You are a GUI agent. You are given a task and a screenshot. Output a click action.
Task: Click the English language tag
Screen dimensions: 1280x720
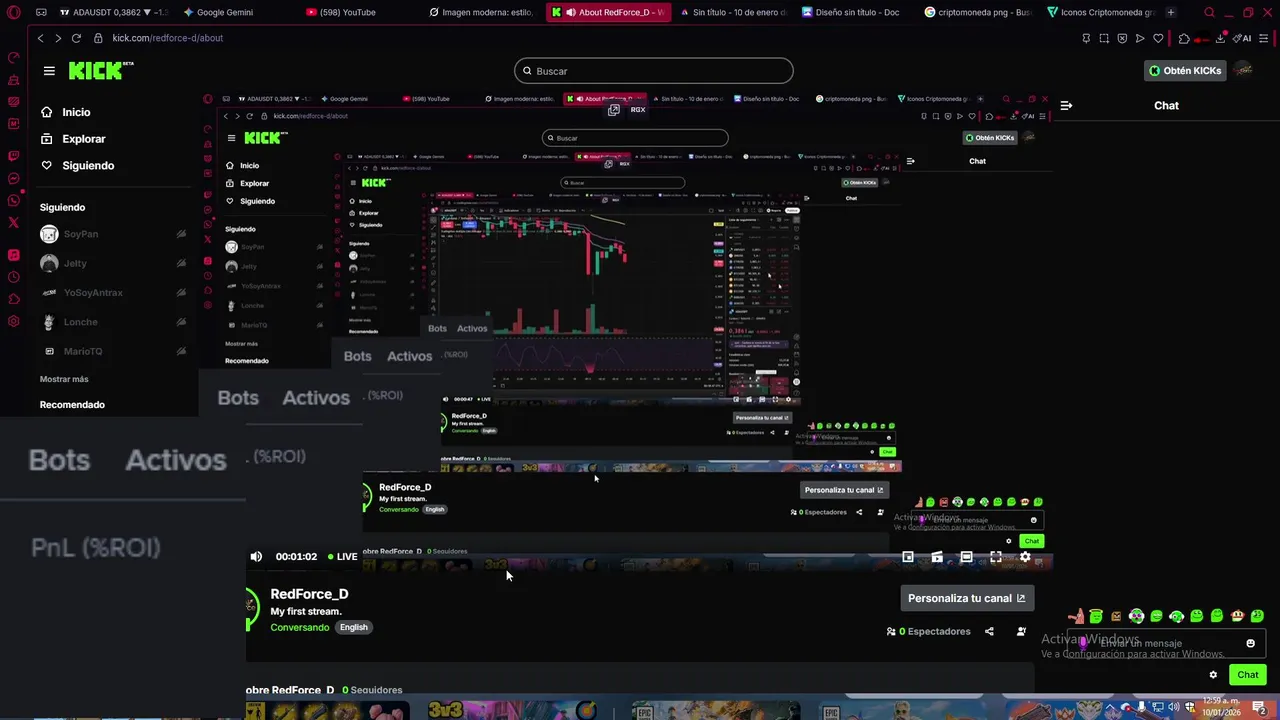pos(353,627)
